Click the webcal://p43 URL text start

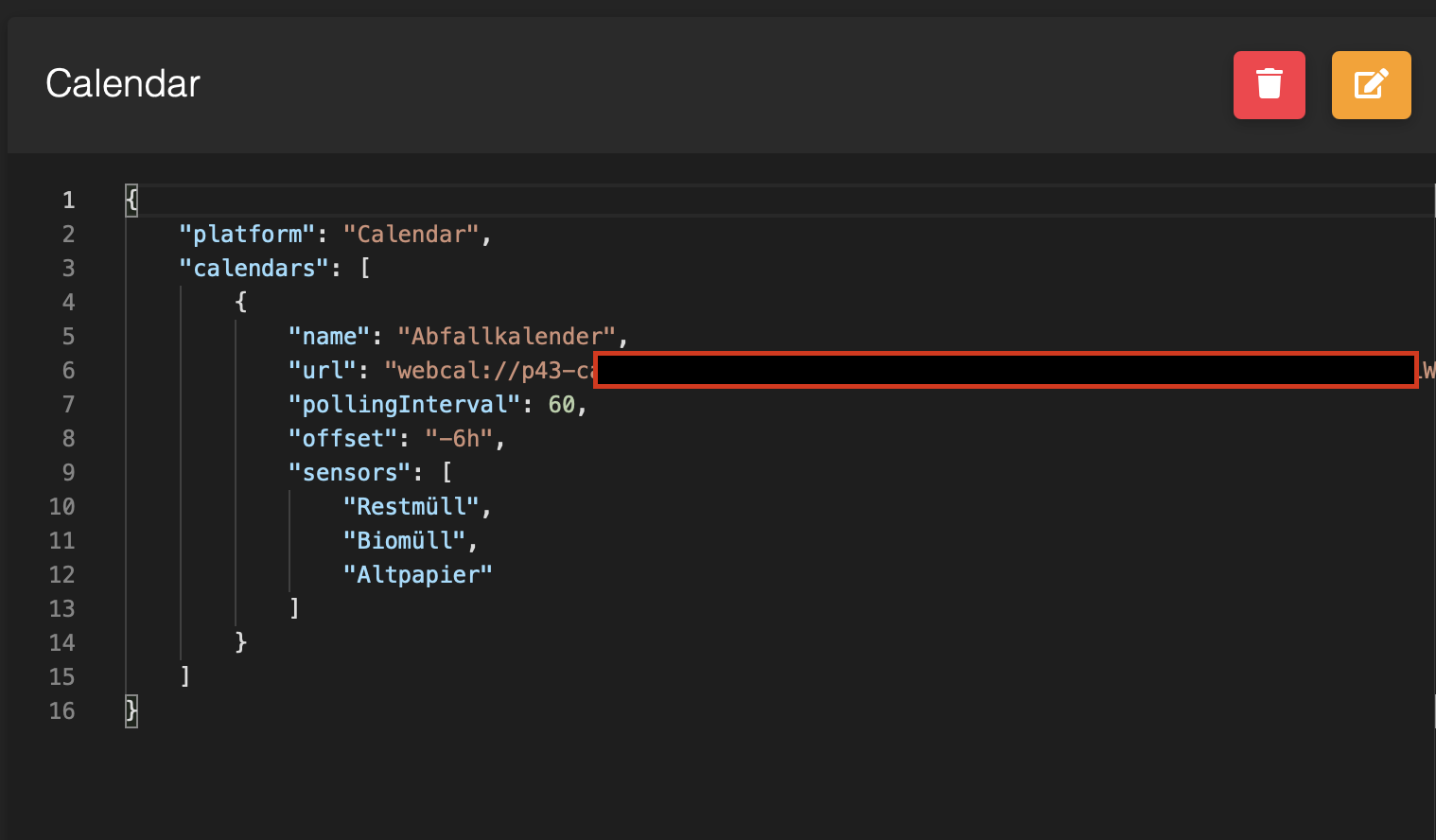488,371
